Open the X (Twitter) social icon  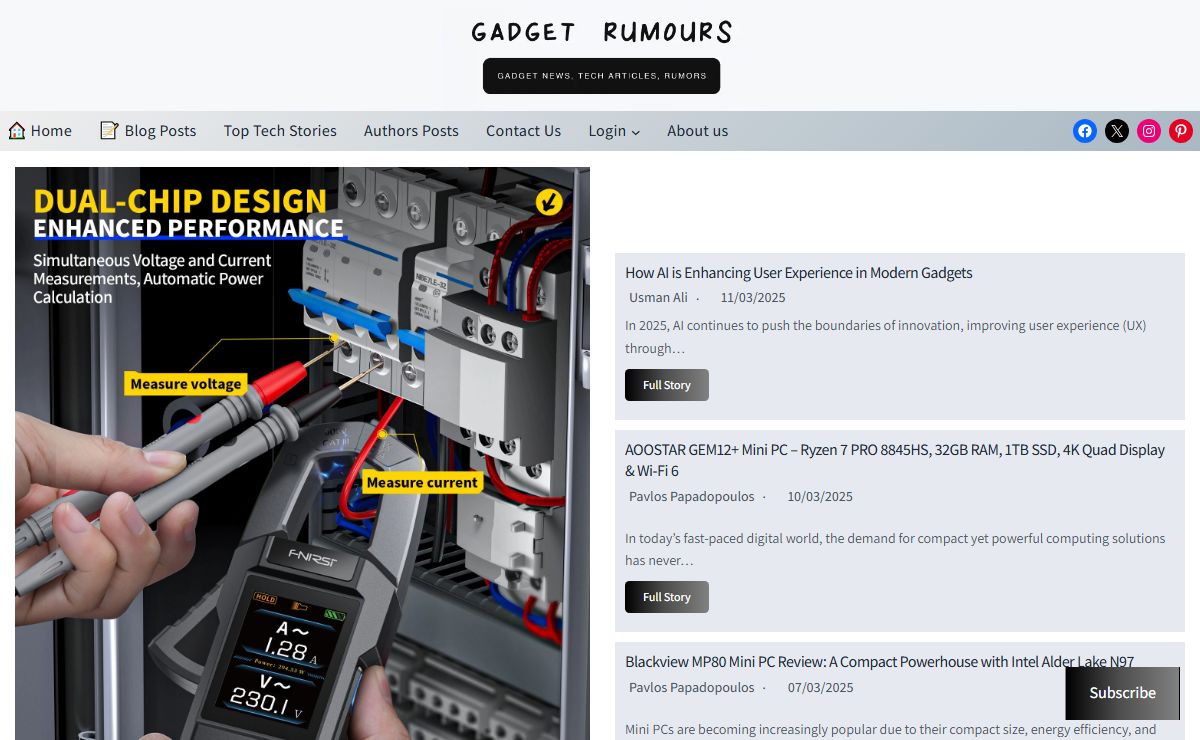click(x=1117, y=131)
